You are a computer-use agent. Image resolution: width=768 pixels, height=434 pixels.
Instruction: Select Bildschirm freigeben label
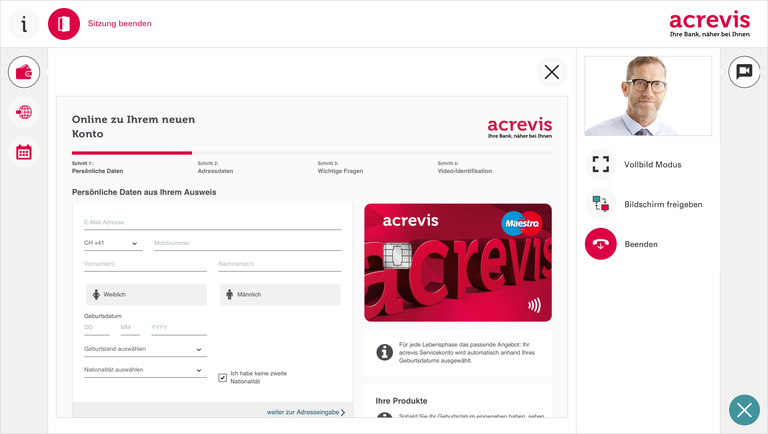pyautogui.click(x=663, y=204)
